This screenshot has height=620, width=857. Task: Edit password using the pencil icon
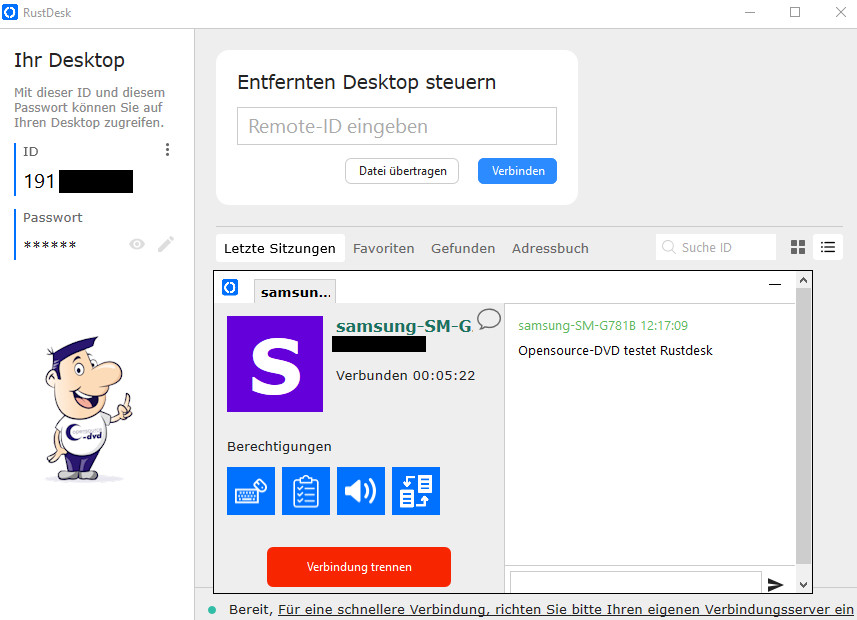click(166, 244)
